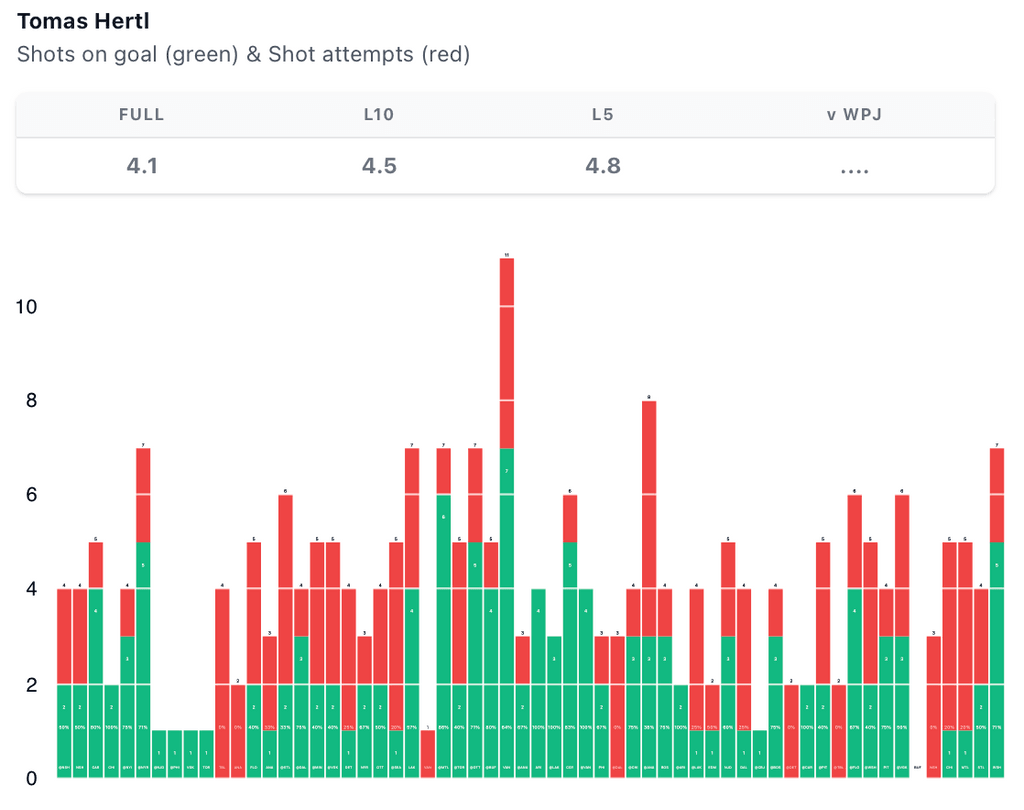
Task: Click the shots on goal legend subtitle
Action: point(243,54)
